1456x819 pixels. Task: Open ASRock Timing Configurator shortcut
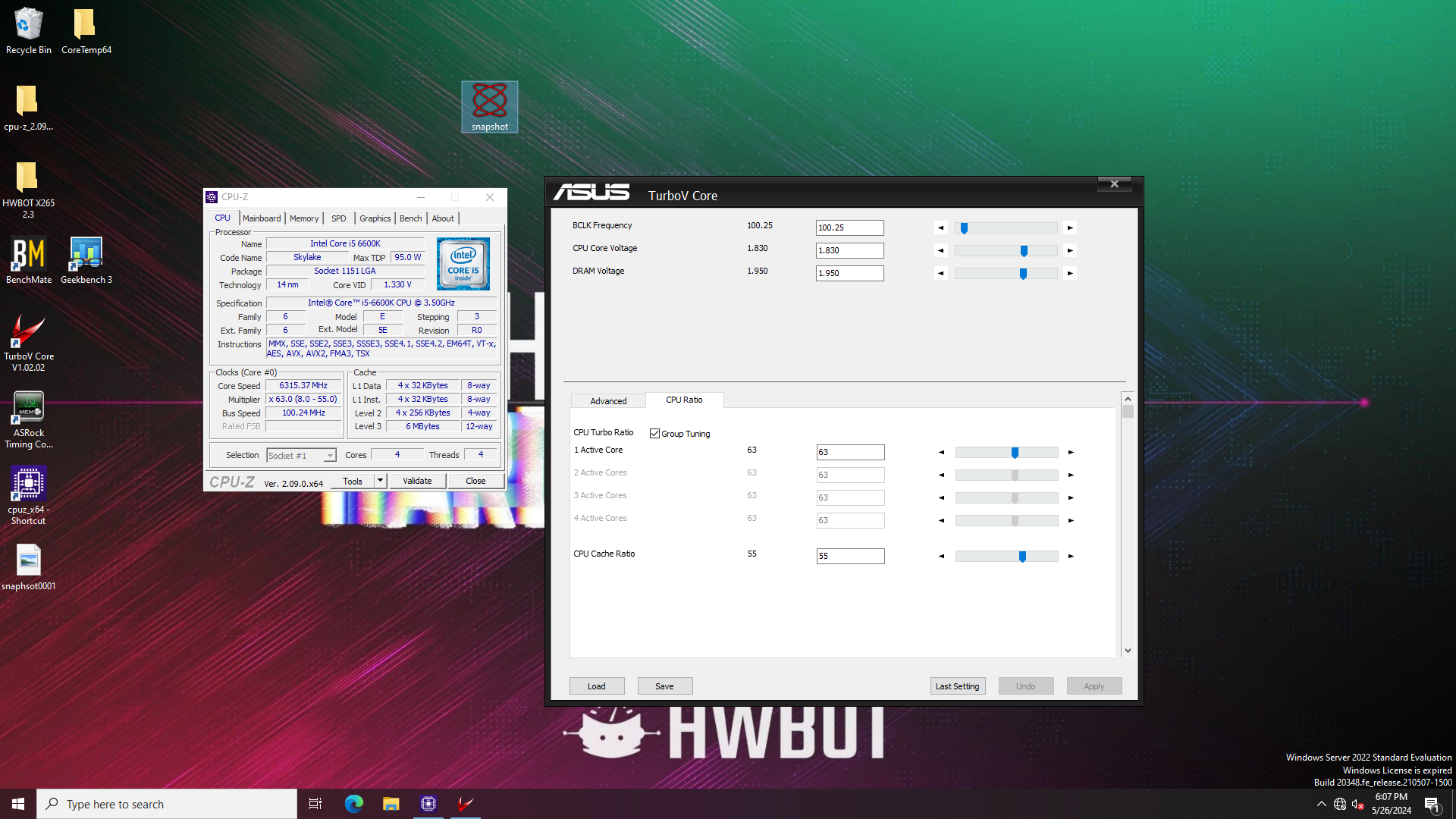coord(29,419)
